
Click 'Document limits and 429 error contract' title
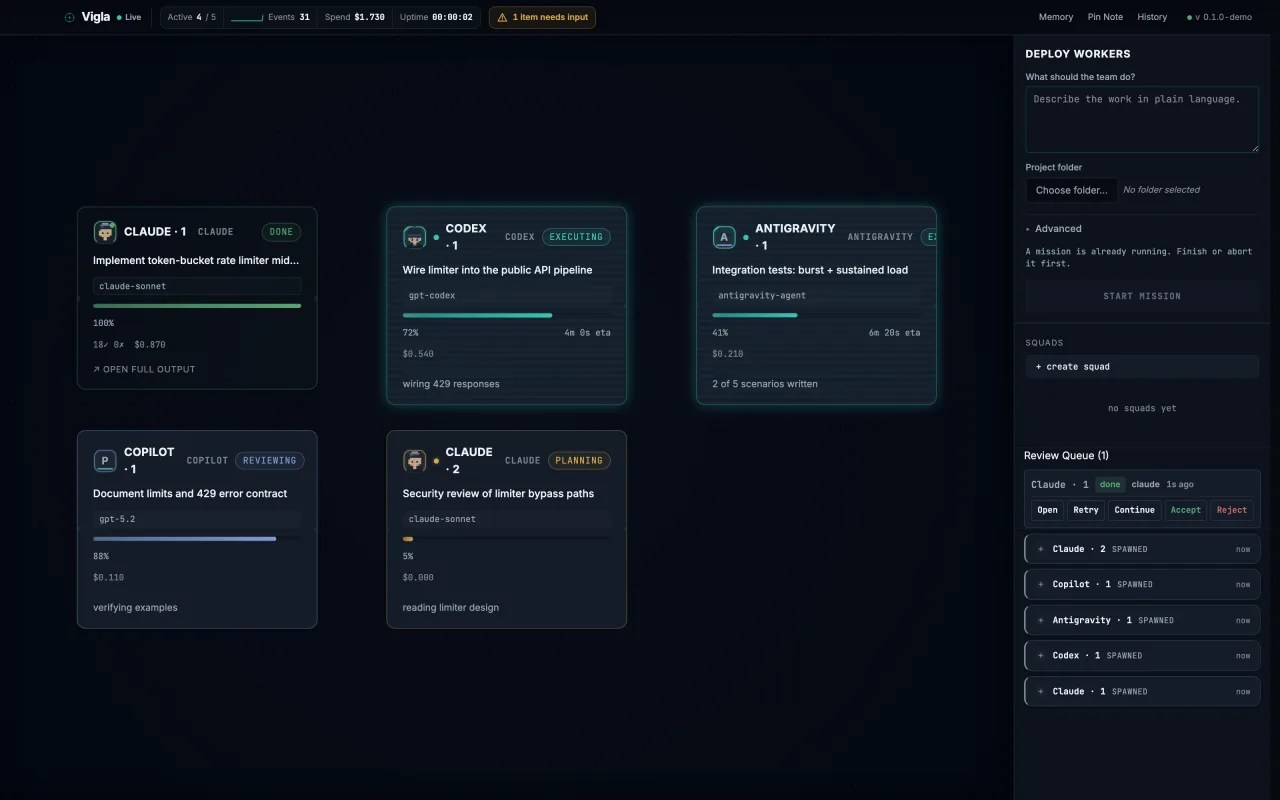click(x=190, y=494)
